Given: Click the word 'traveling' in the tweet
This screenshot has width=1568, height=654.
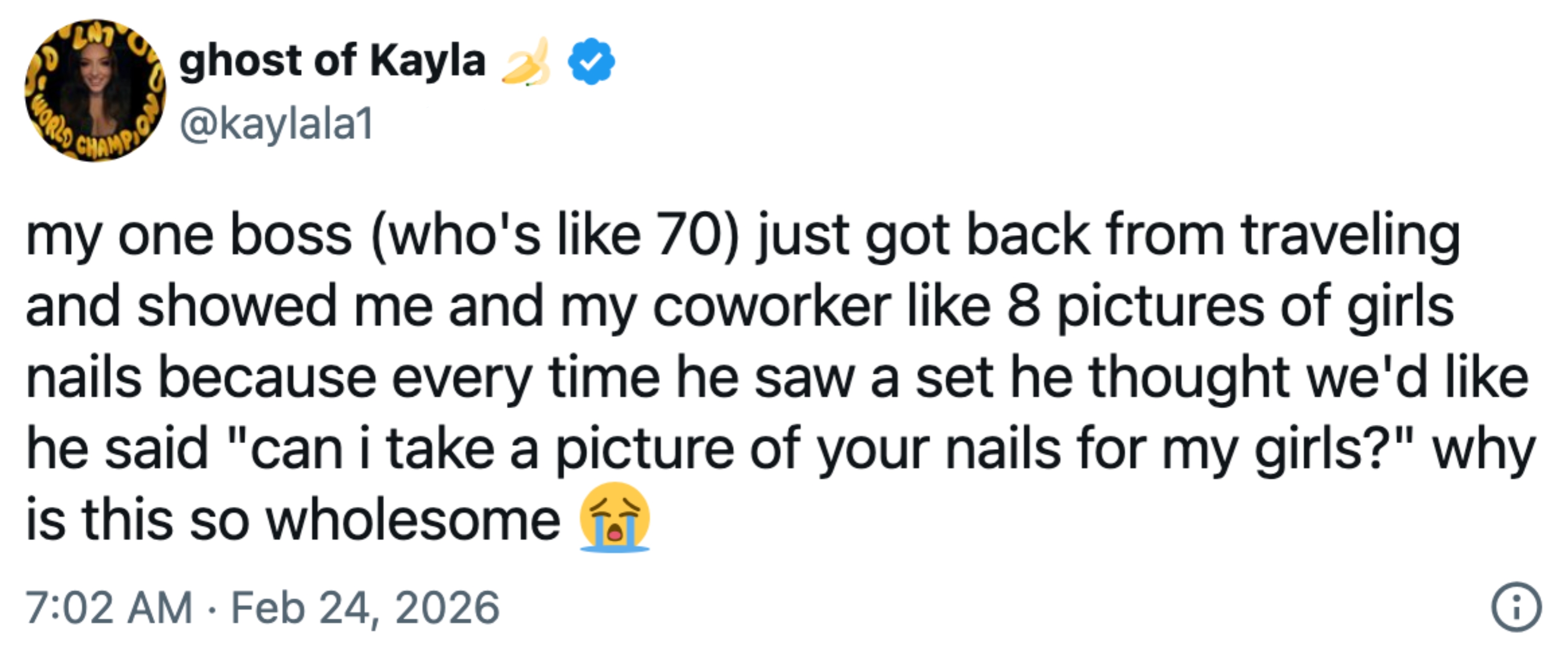Looking at the screenshot, I should 1350,235.
